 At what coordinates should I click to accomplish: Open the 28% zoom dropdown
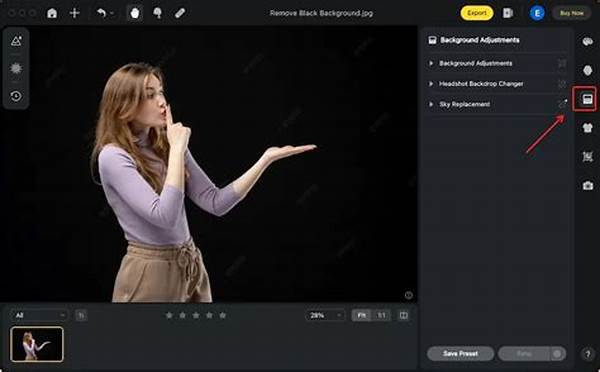(324, 315)
